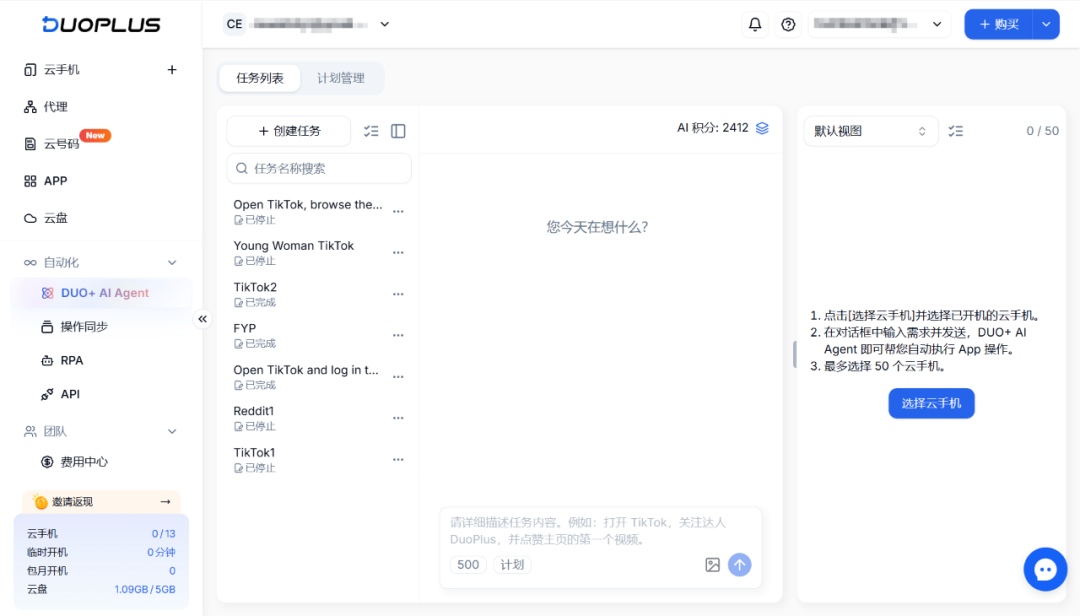Select the 'Open TikTok and log in t...' task
The width and height of the screenshot is (1080, 616).
coord(307,377)
